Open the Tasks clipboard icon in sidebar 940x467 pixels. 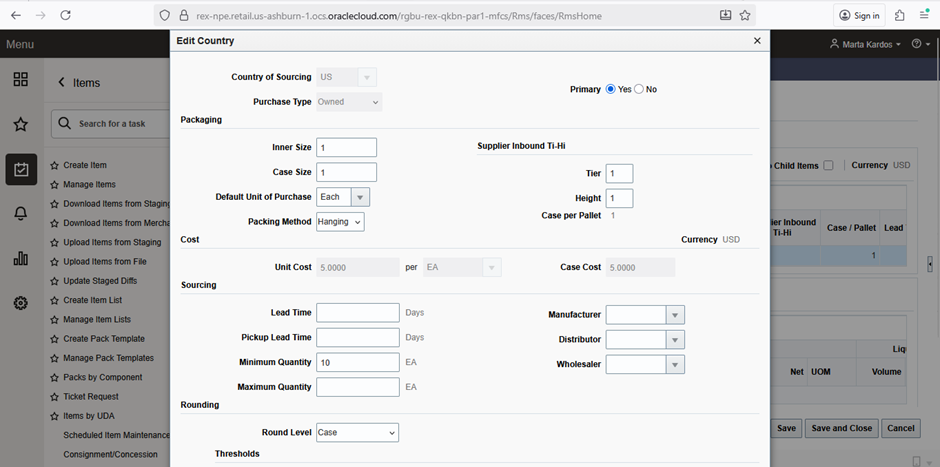(x=20, y=169)
